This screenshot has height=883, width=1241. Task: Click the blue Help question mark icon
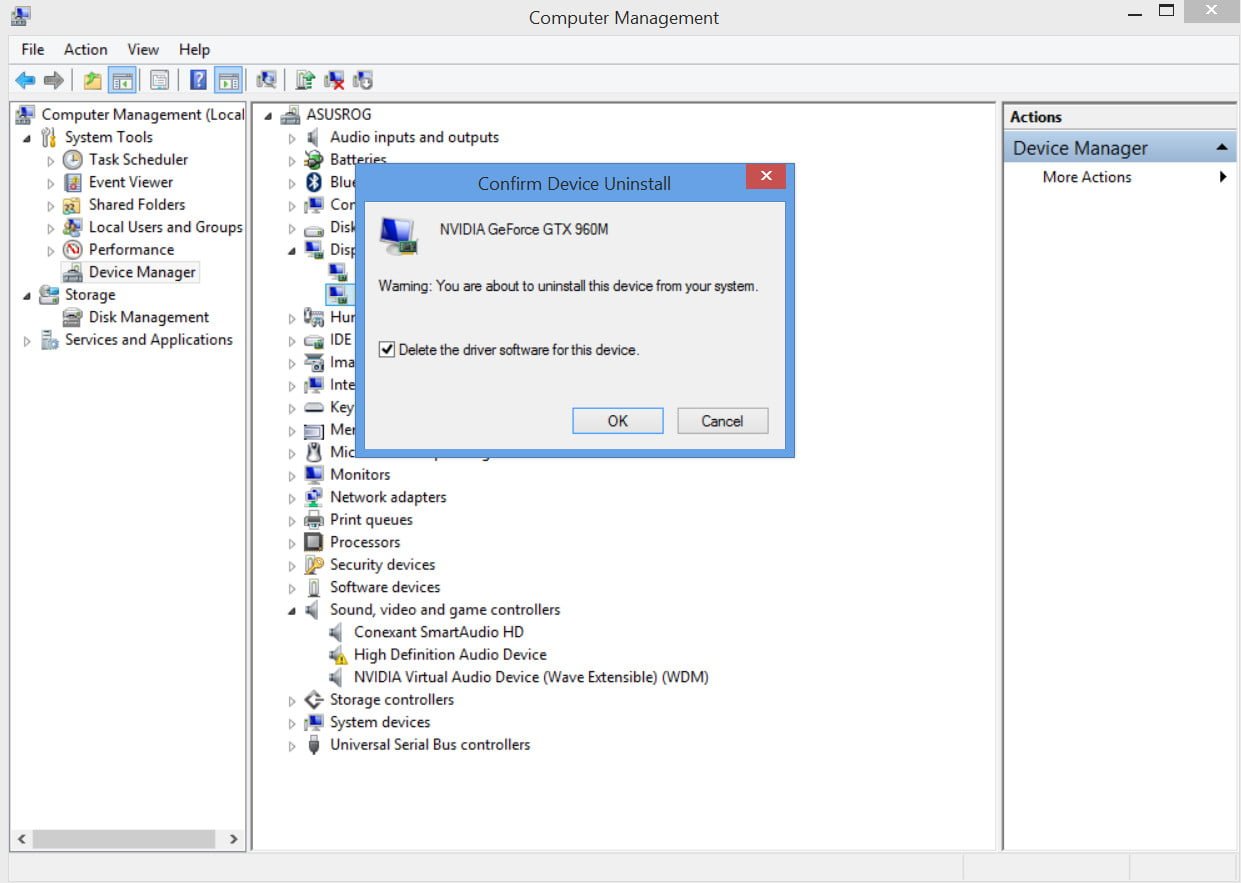pyautogui.click(x=198, y=80)
